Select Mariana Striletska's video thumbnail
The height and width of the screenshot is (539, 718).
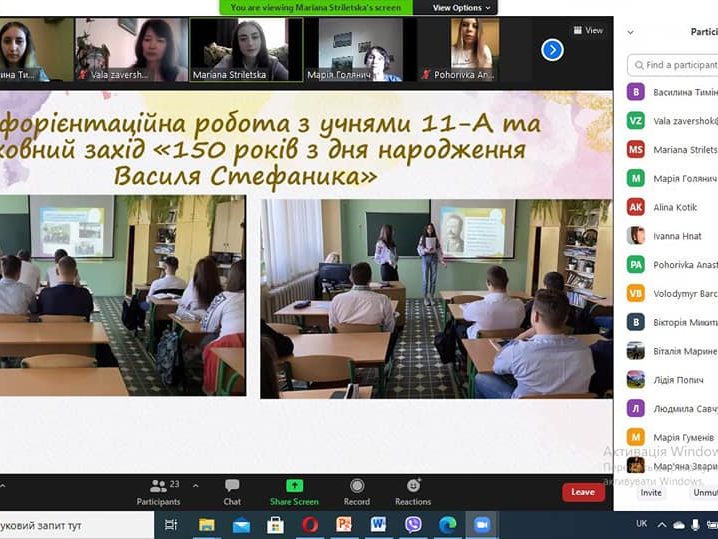(246, 49)
